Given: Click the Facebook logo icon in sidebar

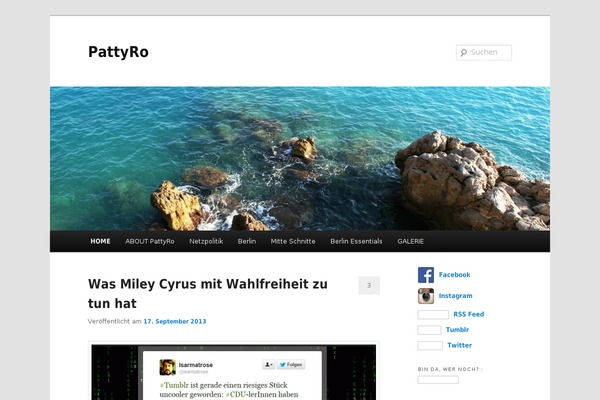Looking at the screenshot, I should (426, 275).
